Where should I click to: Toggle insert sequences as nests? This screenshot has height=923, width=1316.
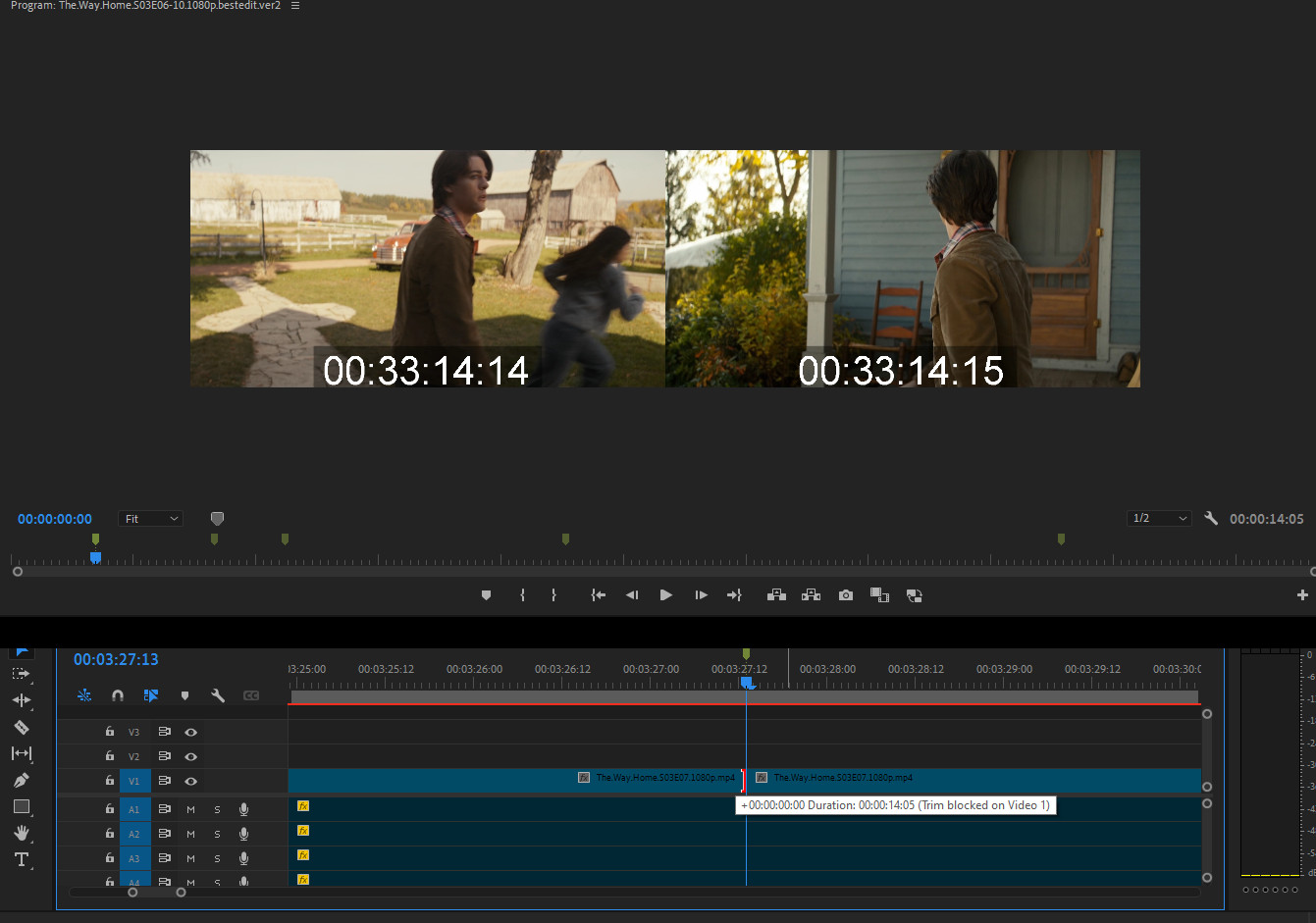click(x=84, y=695)
